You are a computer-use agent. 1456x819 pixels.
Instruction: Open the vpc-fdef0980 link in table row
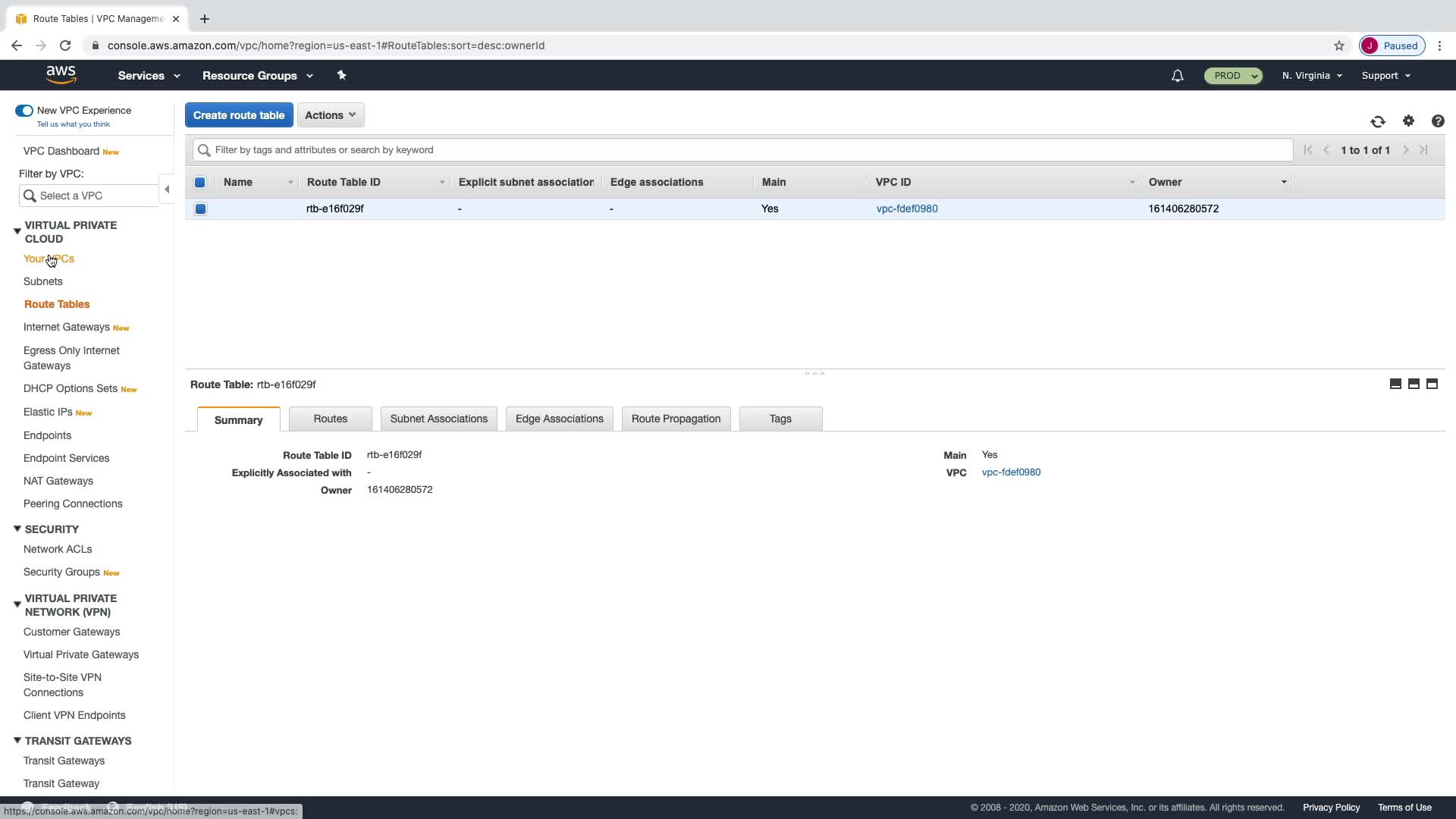click(907, 209)
